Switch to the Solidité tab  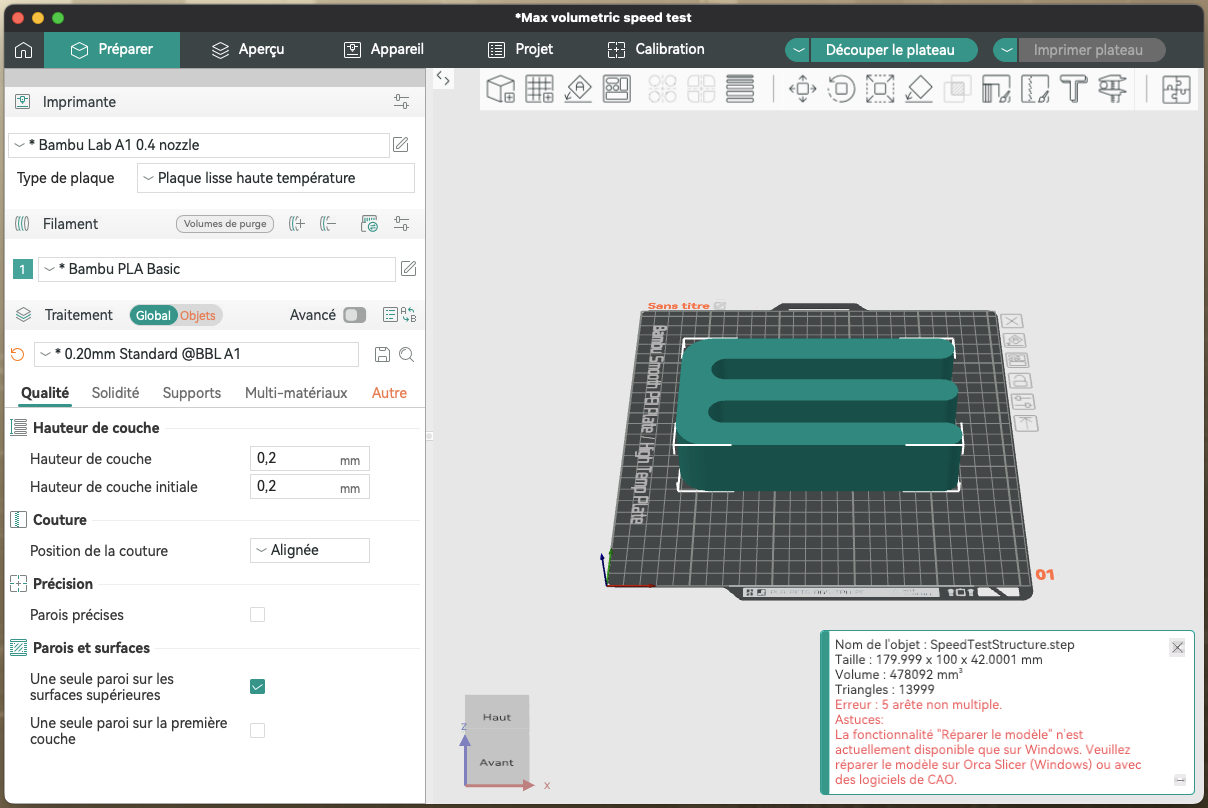[115, 393]
